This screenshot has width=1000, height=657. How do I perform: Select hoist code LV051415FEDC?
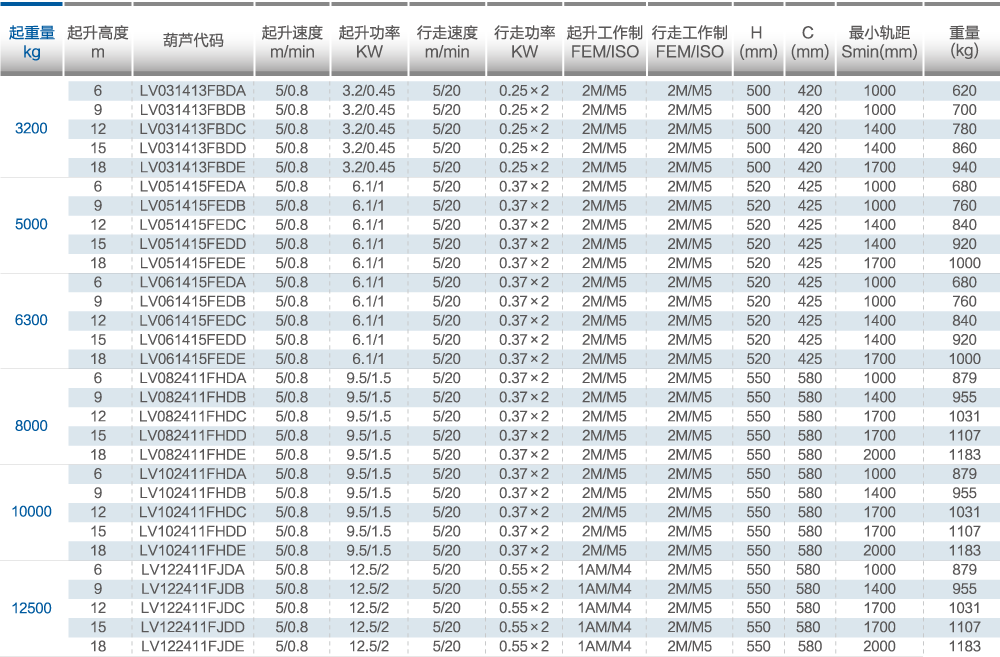[193, 225]
